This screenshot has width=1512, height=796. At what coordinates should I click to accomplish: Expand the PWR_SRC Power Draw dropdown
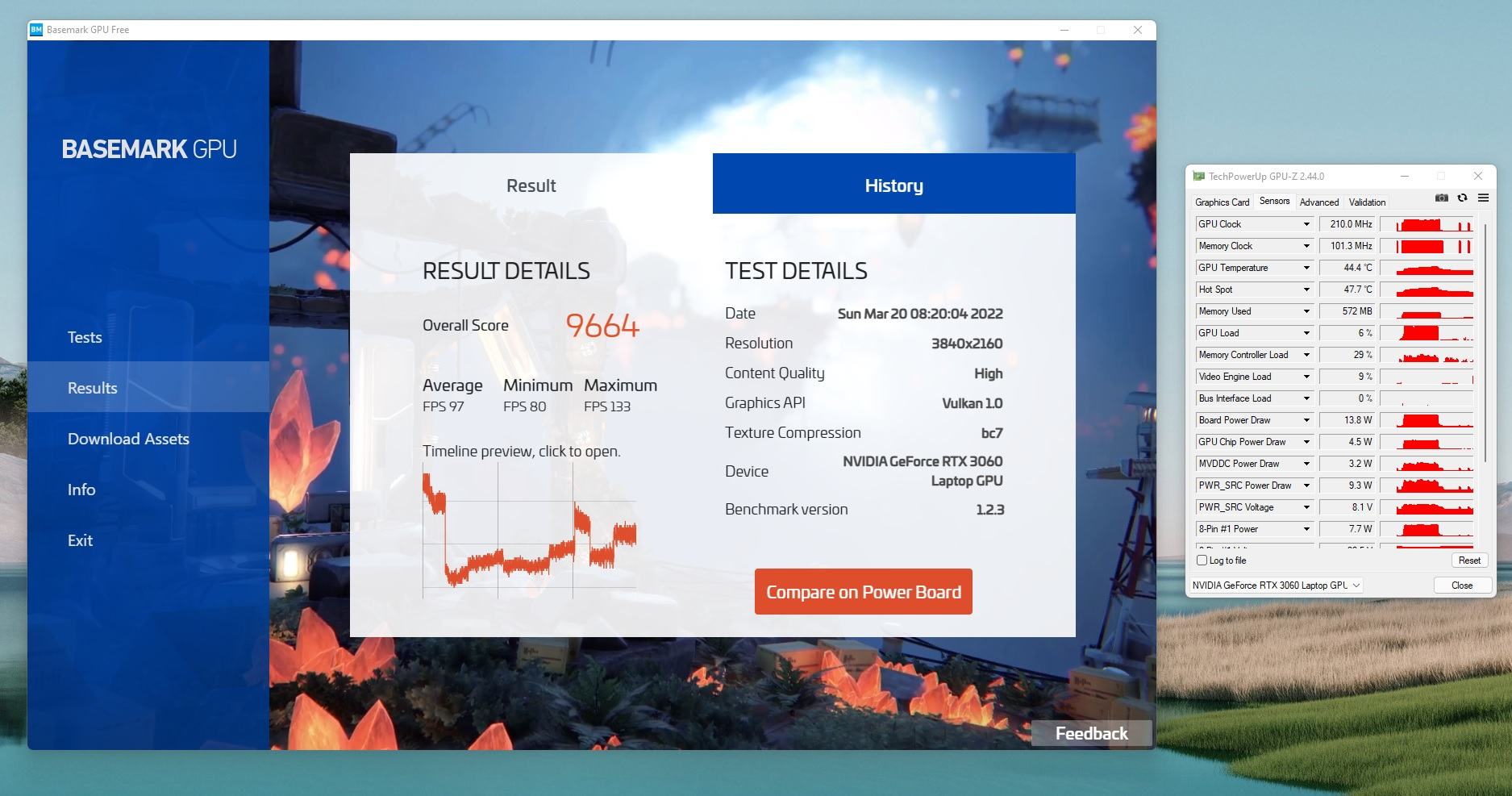1306,486
